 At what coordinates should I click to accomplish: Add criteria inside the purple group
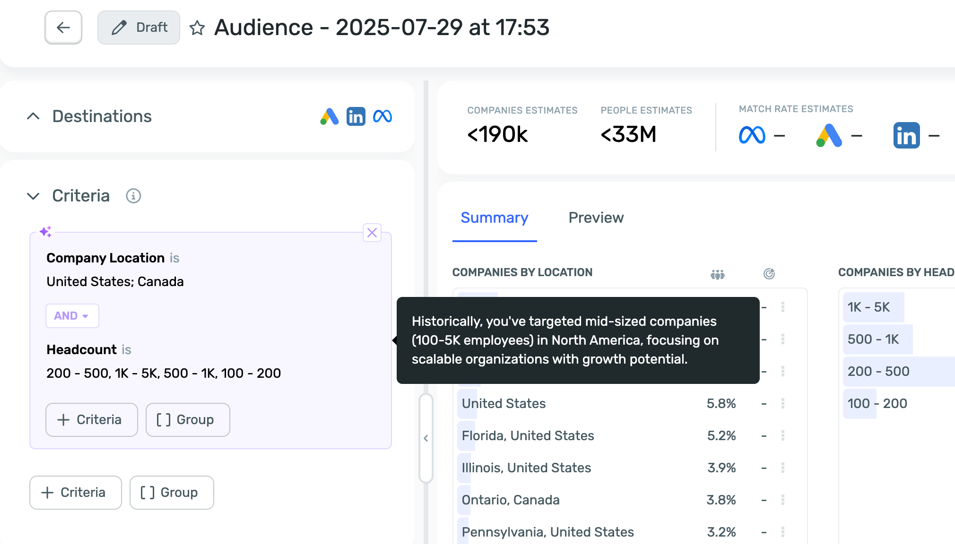[91, 420]
